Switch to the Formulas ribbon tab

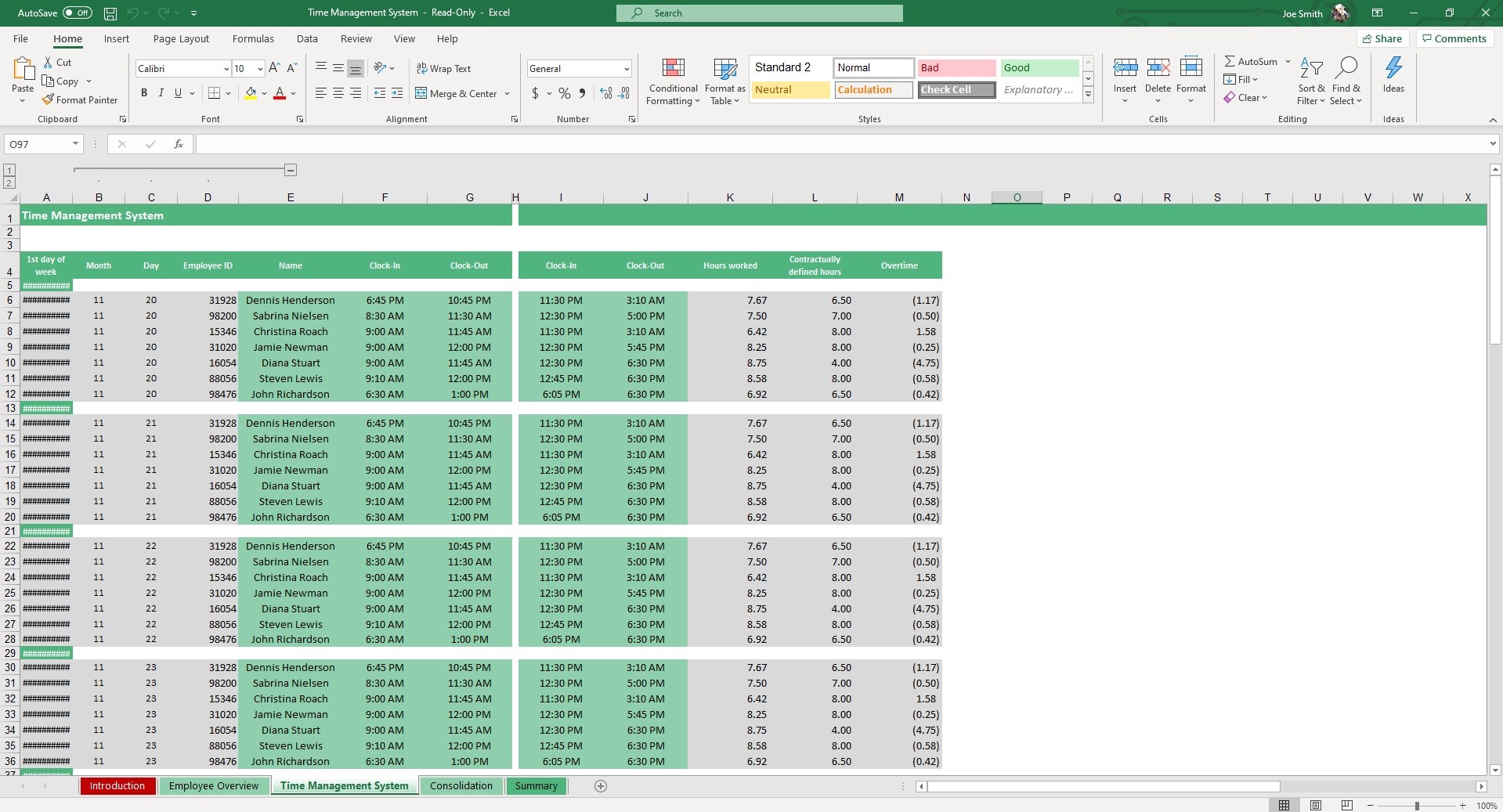[x=252, y=38]
